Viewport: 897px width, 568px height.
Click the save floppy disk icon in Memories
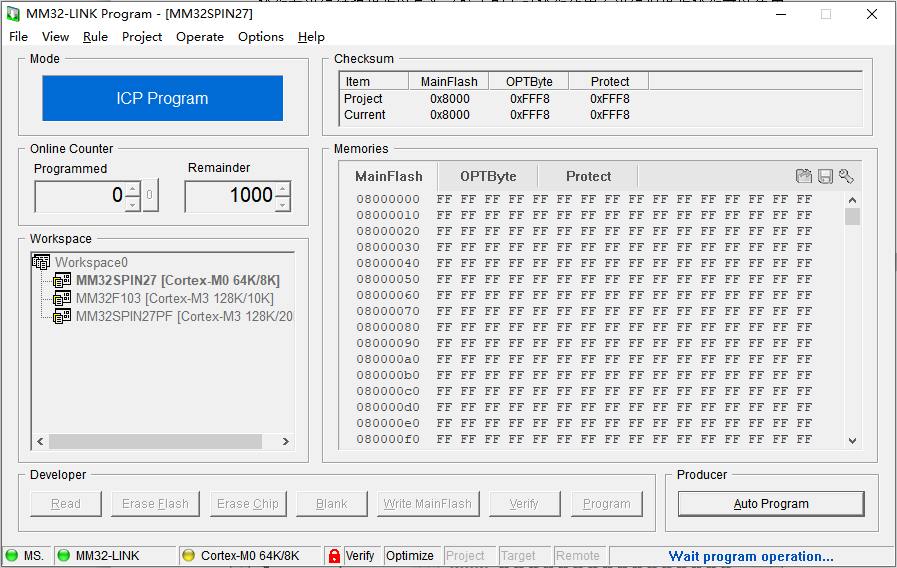[825, 176]
